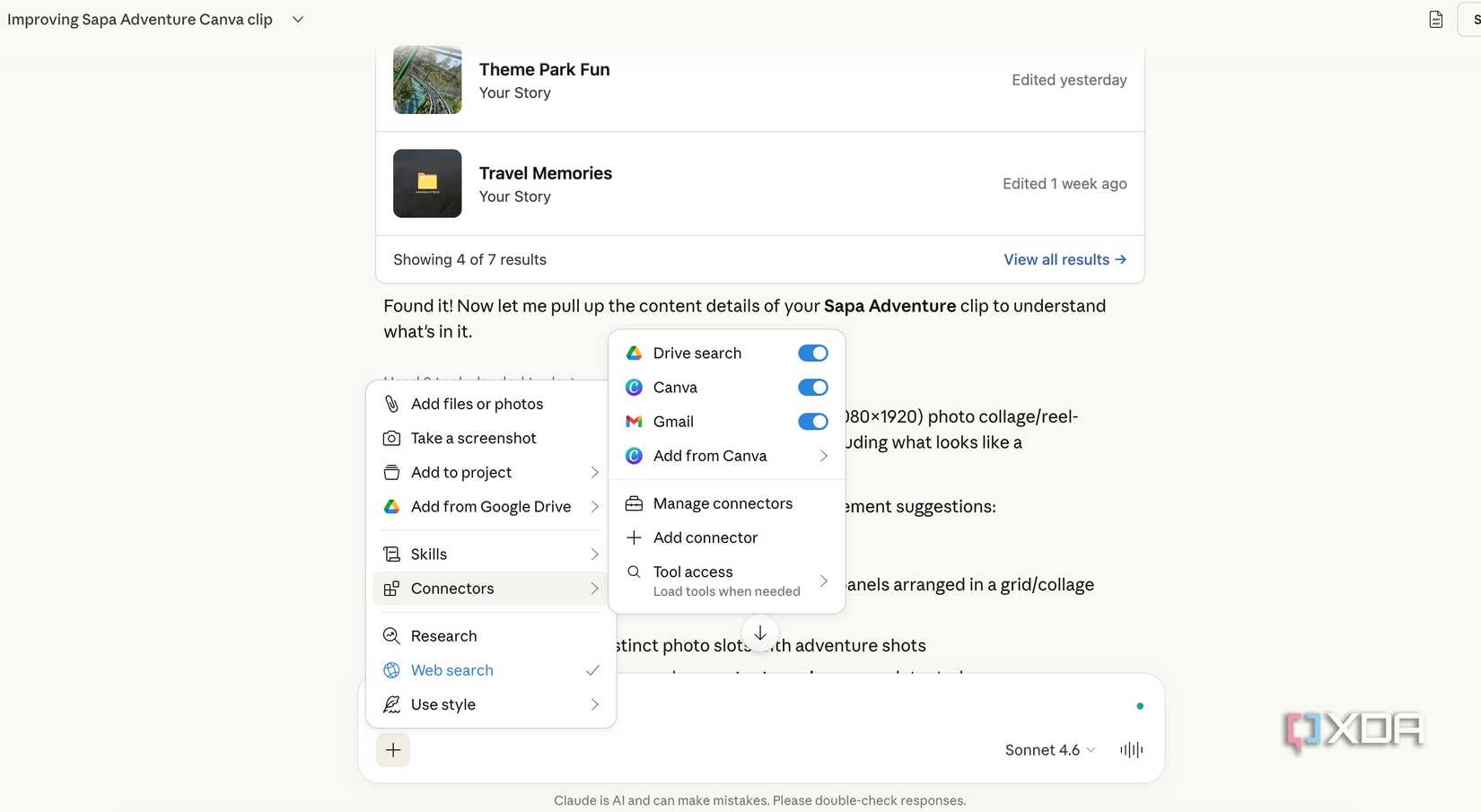Open the Sonnet 4.6 model dropdown
The height and width of the screenshot is (812, 1481).
(1049, 750)
